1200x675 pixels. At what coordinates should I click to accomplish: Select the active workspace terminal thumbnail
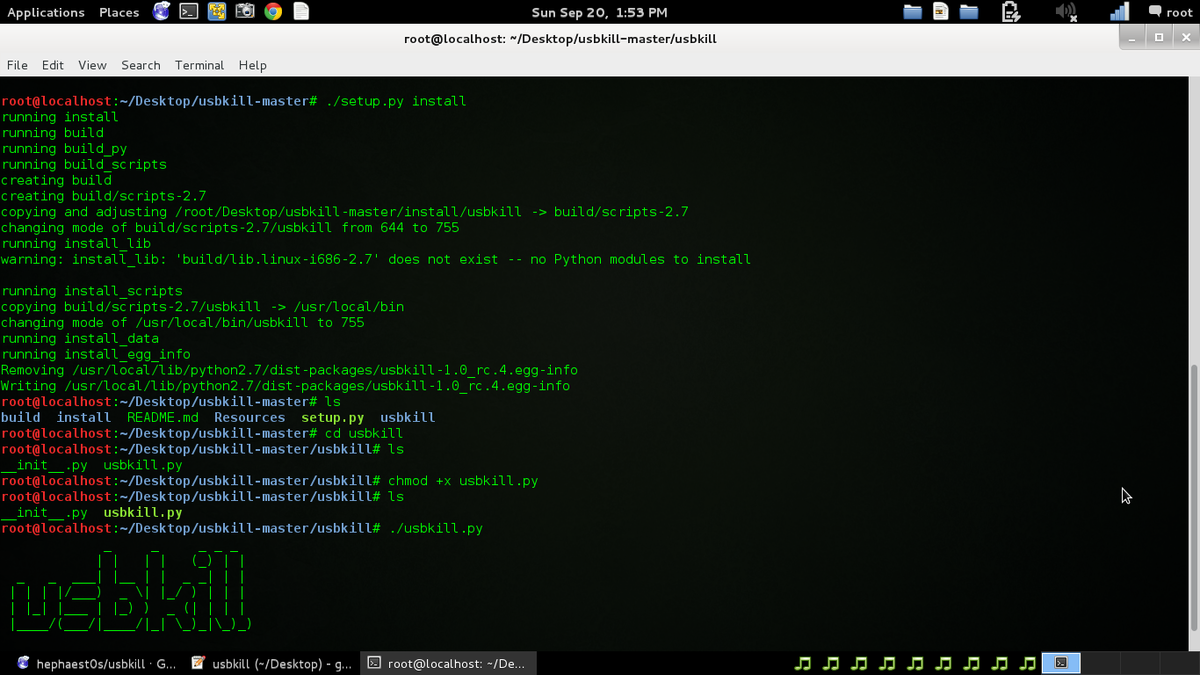point(1061,663)
